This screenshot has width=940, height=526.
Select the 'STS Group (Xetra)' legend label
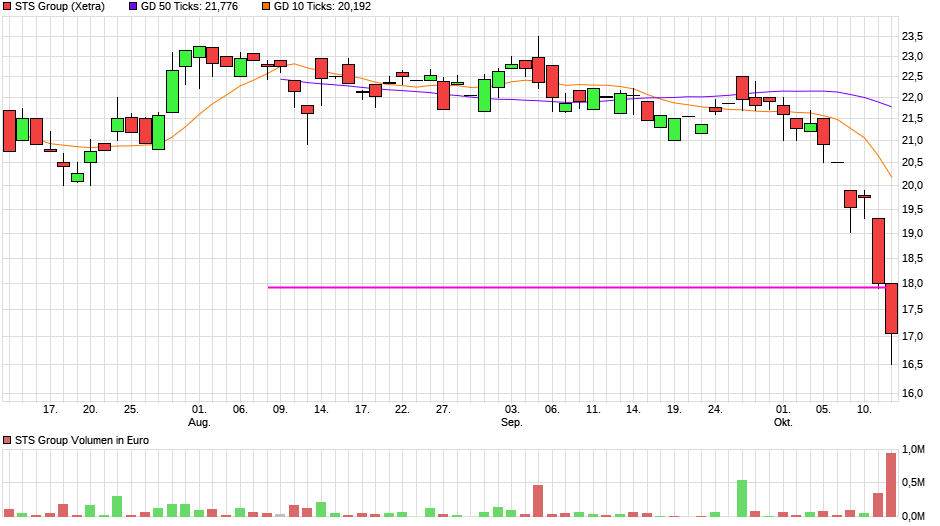pyautogui.click(x=60, y=7)
